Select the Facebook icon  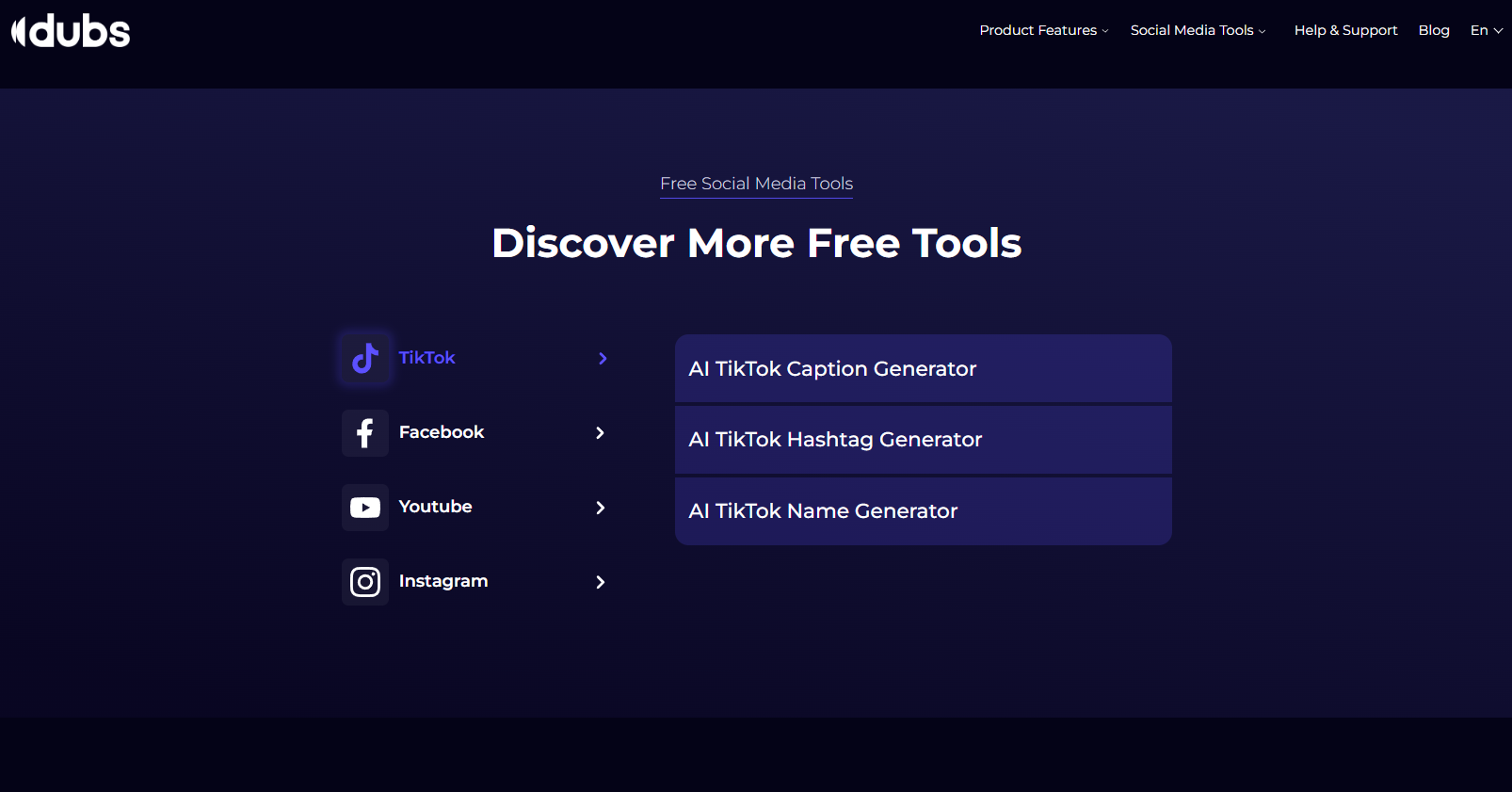pos(365,433)
